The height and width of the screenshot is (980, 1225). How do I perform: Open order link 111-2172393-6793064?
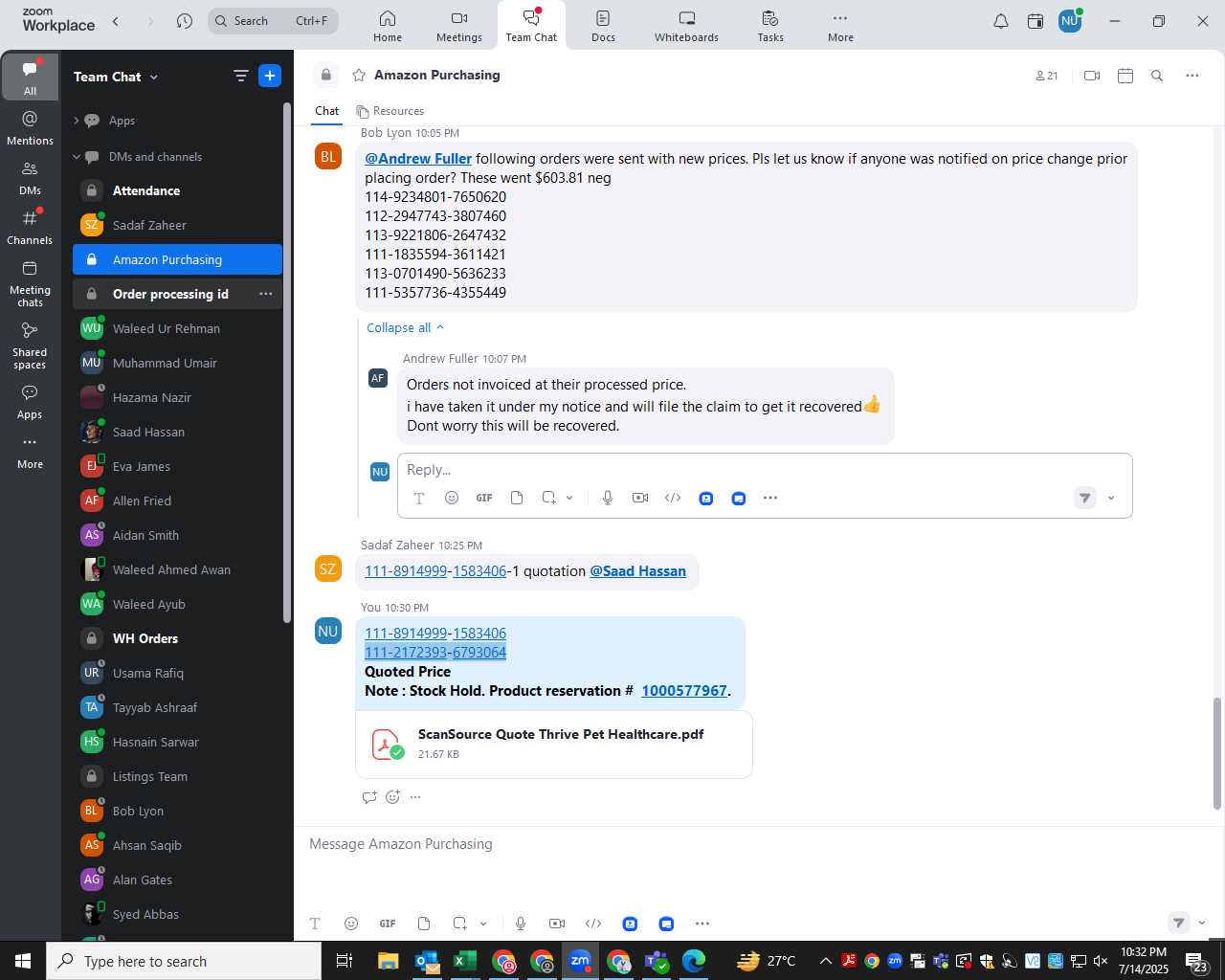tap(435, 653)
